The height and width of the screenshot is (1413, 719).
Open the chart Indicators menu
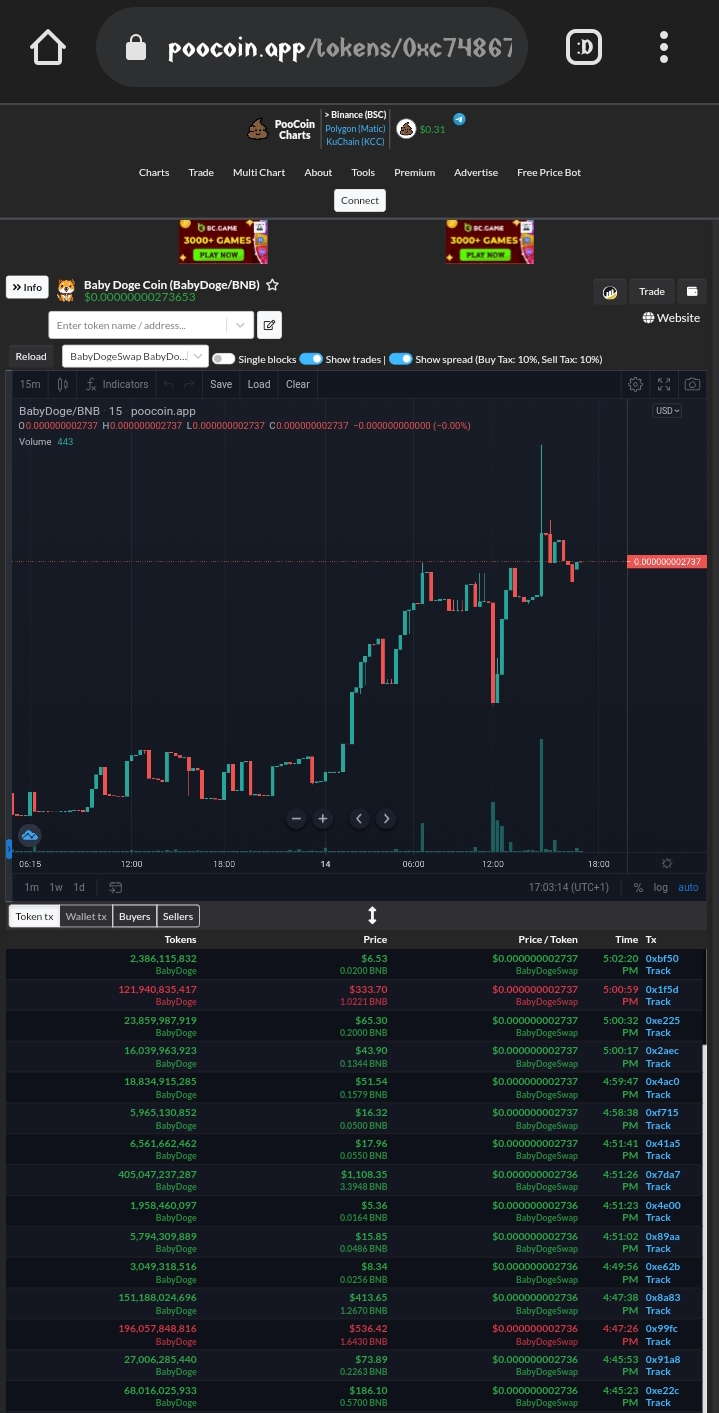coord(117,384)
